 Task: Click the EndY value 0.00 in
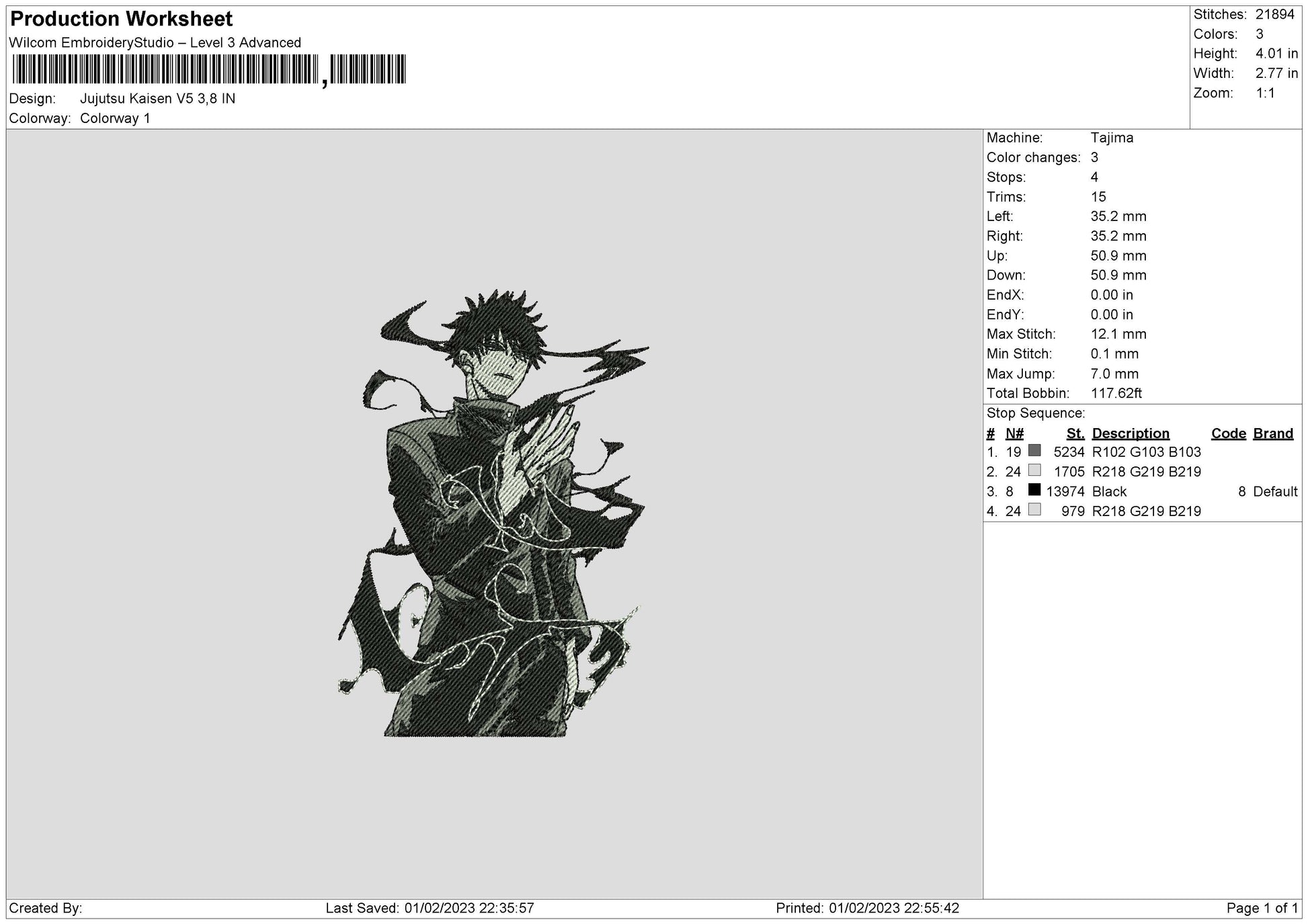1112,314
